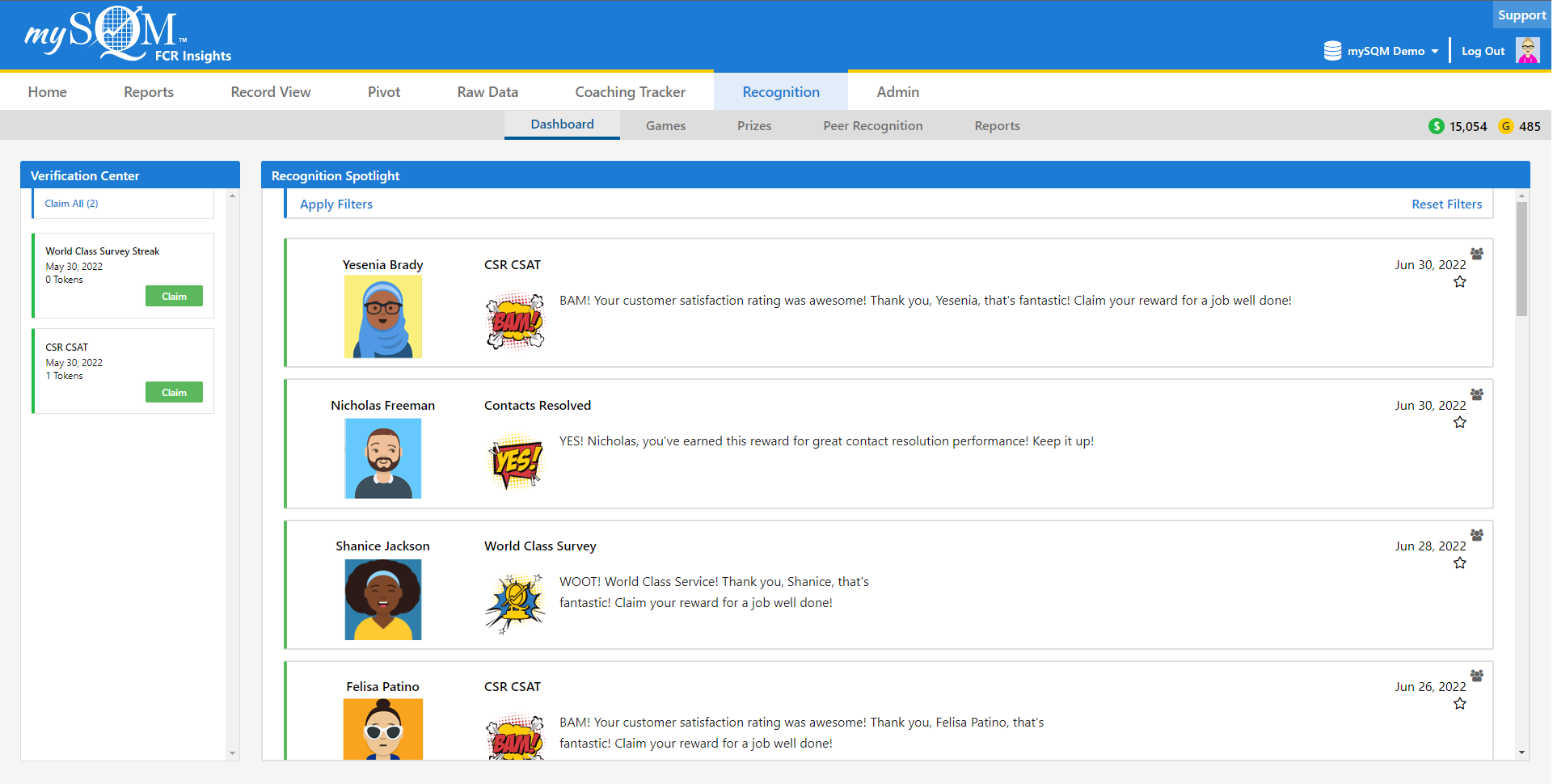1553x784 pixels.
Task: Click the gold G coin icon in status bar
Action: pos(1505,126)
